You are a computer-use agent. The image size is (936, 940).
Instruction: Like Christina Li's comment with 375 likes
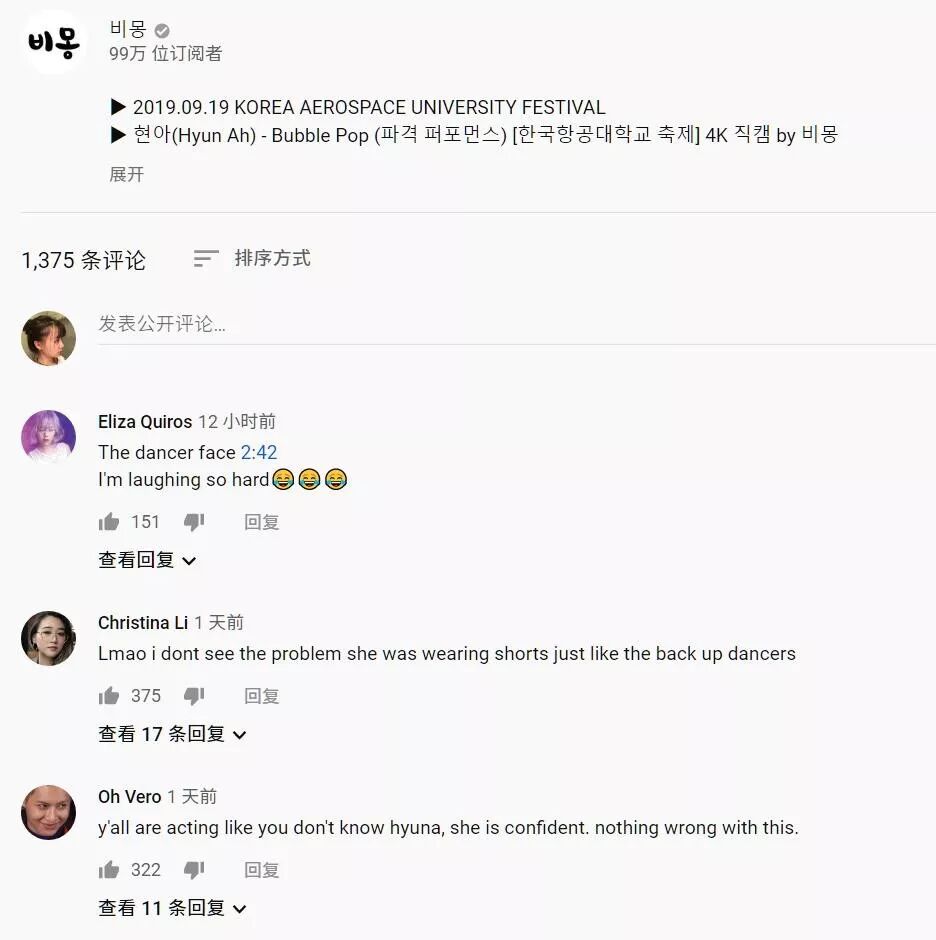click(109, 696)
